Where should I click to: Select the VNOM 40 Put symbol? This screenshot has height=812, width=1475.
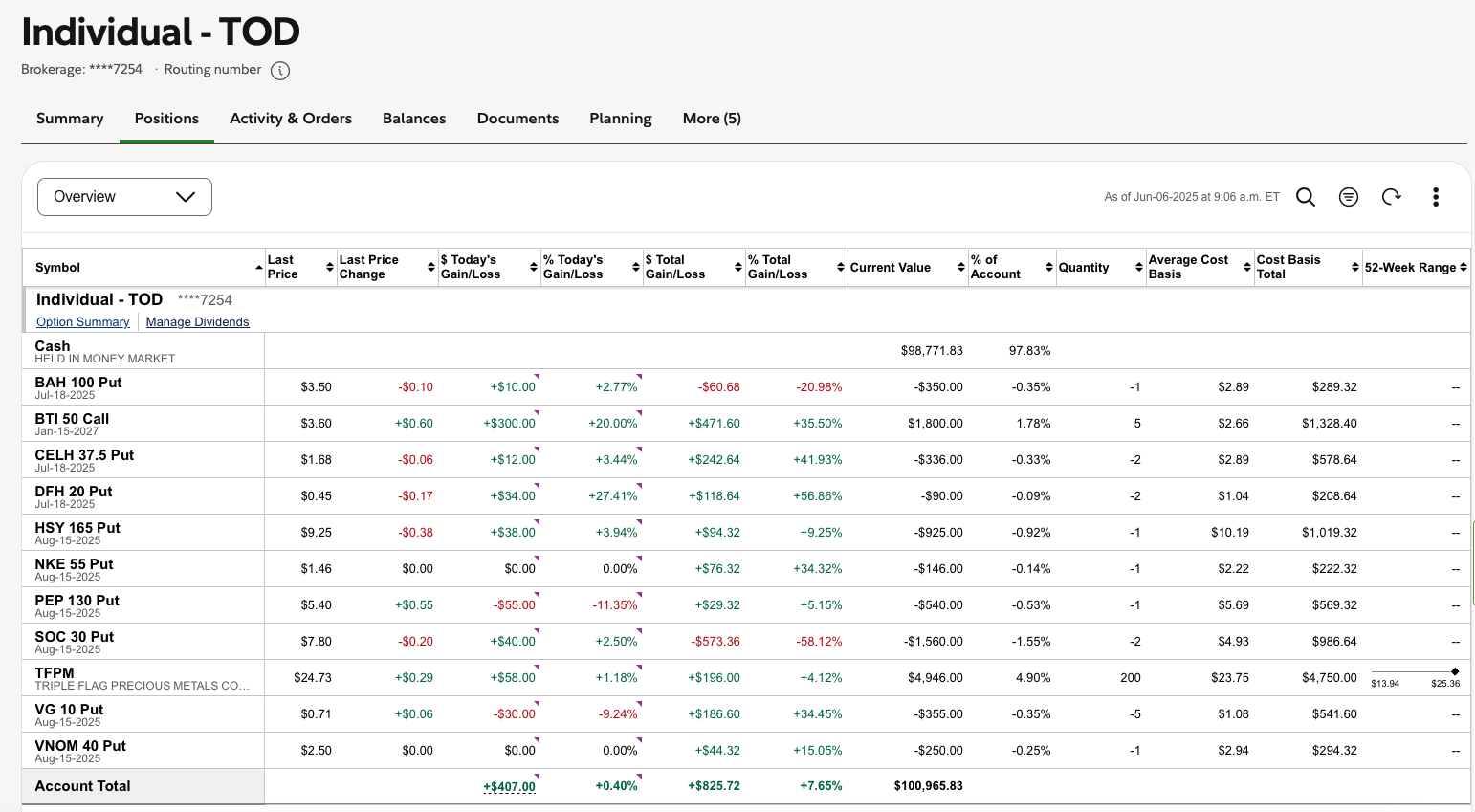(80, 746)
